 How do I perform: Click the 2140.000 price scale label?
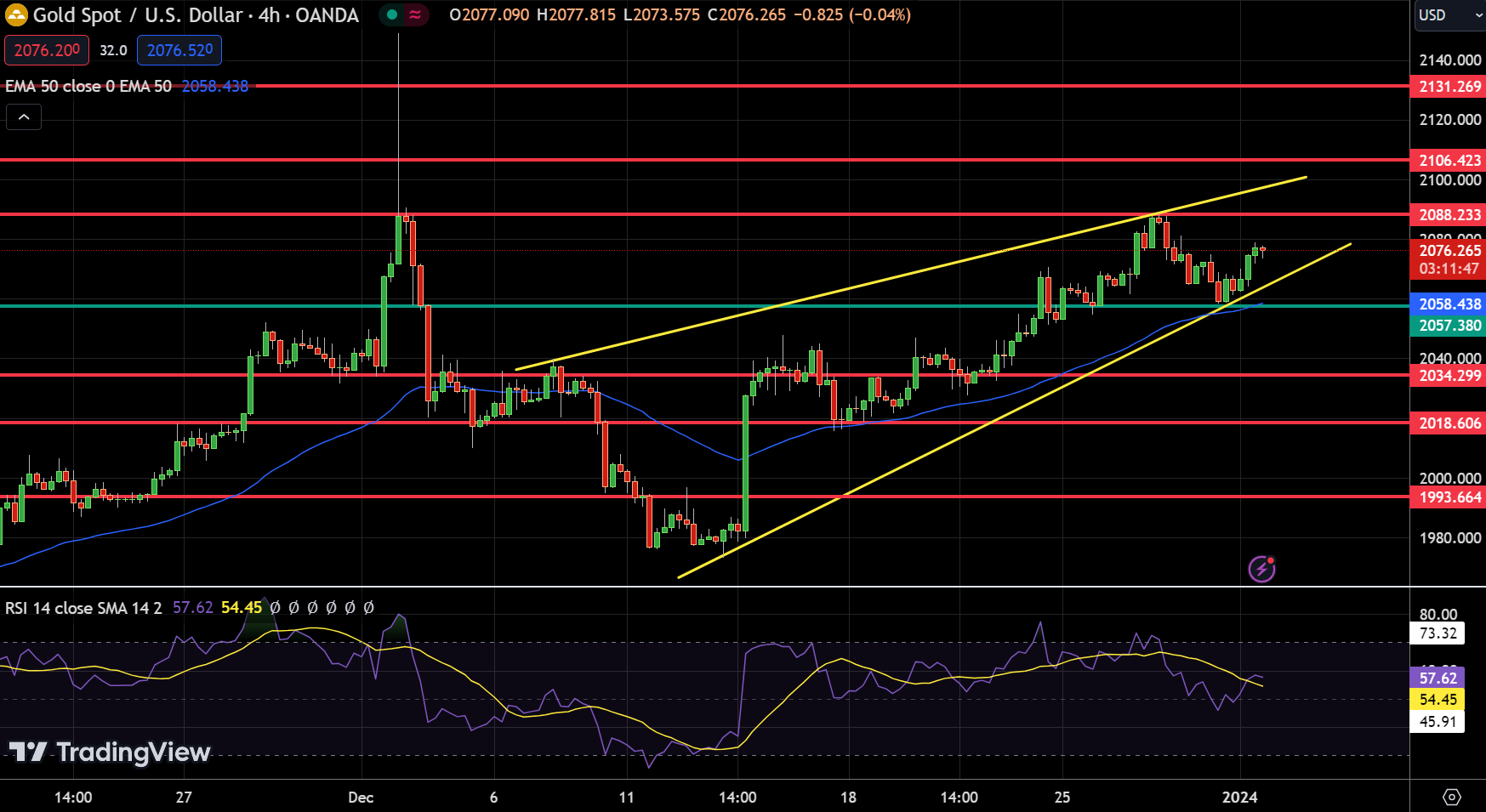click(1450, 60)
